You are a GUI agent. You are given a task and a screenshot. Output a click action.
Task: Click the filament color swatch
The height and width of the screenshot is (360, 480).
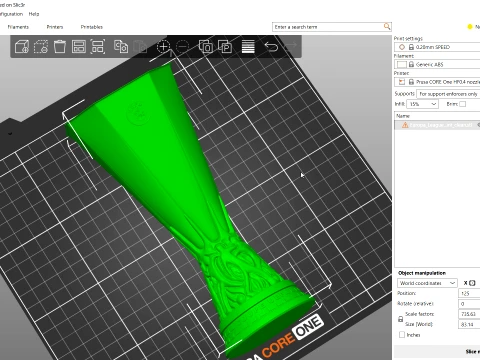pos(402,64)
